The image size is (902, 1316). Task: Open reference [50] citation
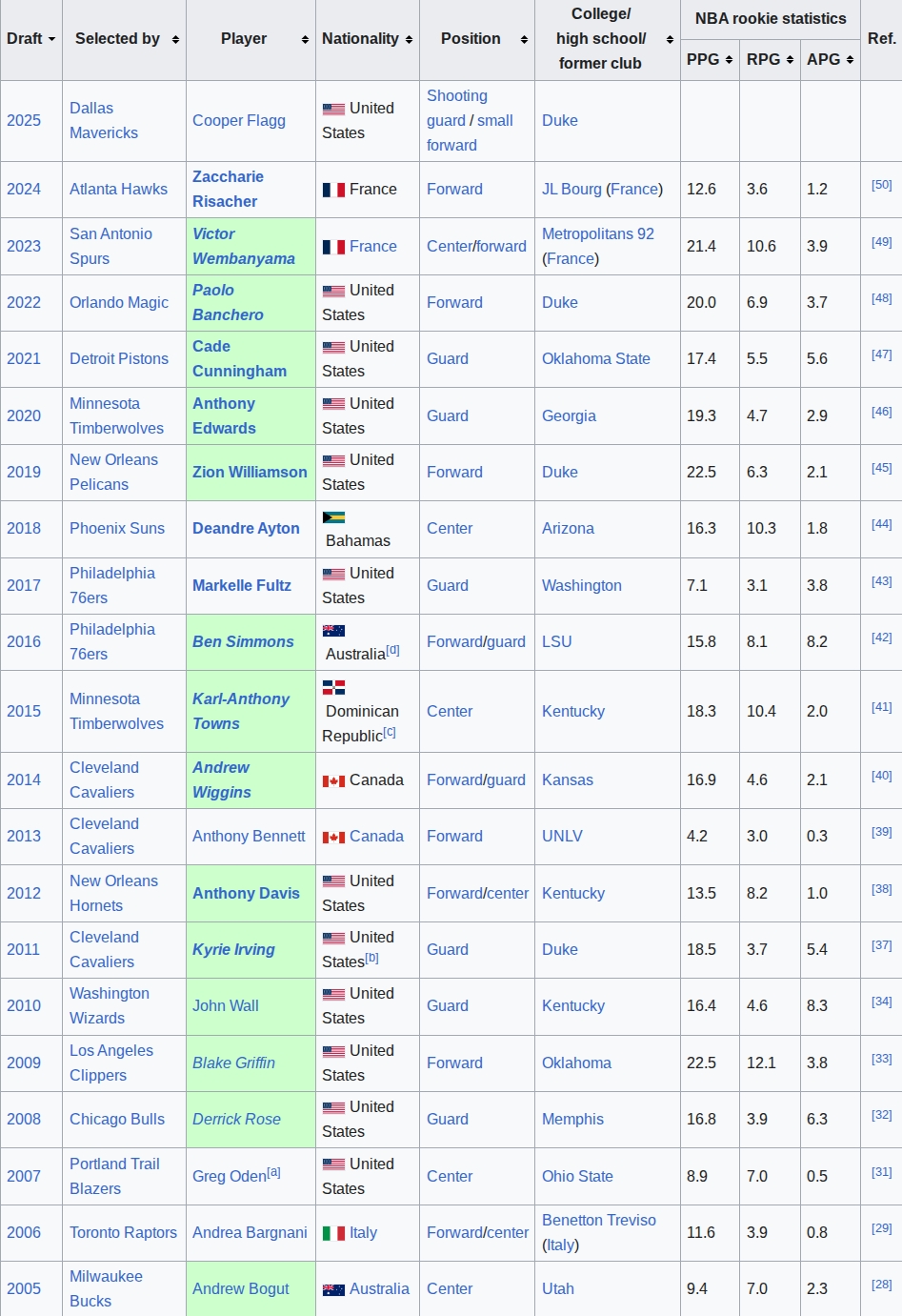pos(882,185)
